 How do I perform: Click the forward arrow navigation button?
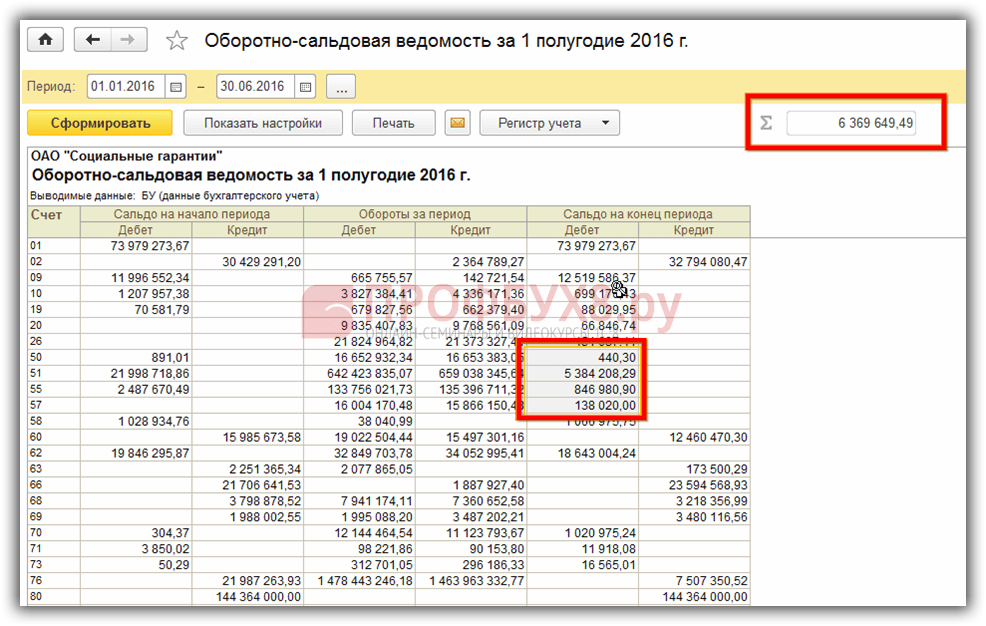(127, 40)
